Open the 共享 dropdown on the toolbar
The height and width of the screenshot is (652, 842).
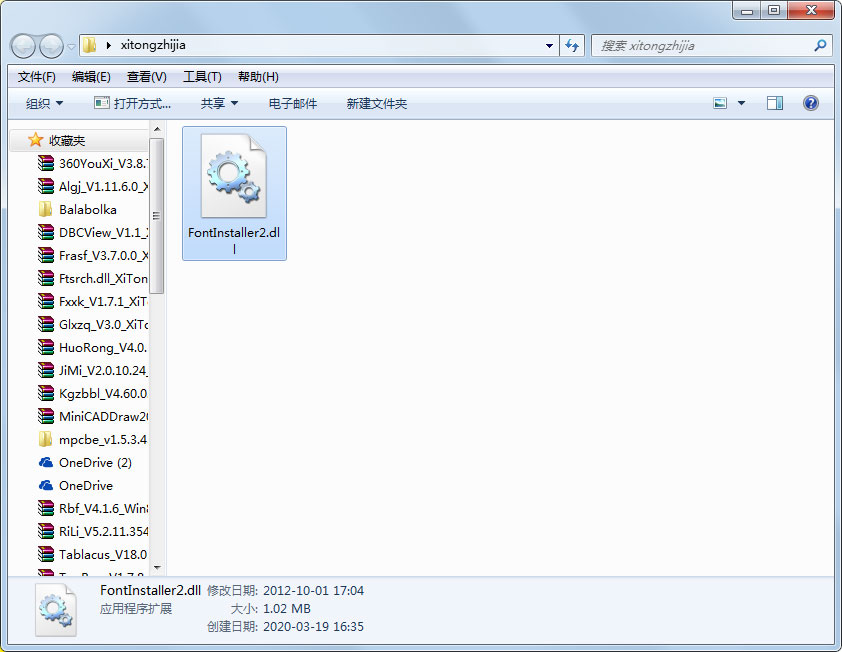[219, 102]
